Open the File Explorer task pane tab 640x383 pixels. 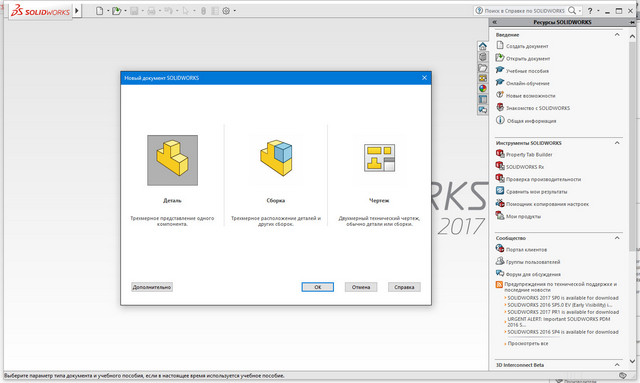[x=482, y=68]
